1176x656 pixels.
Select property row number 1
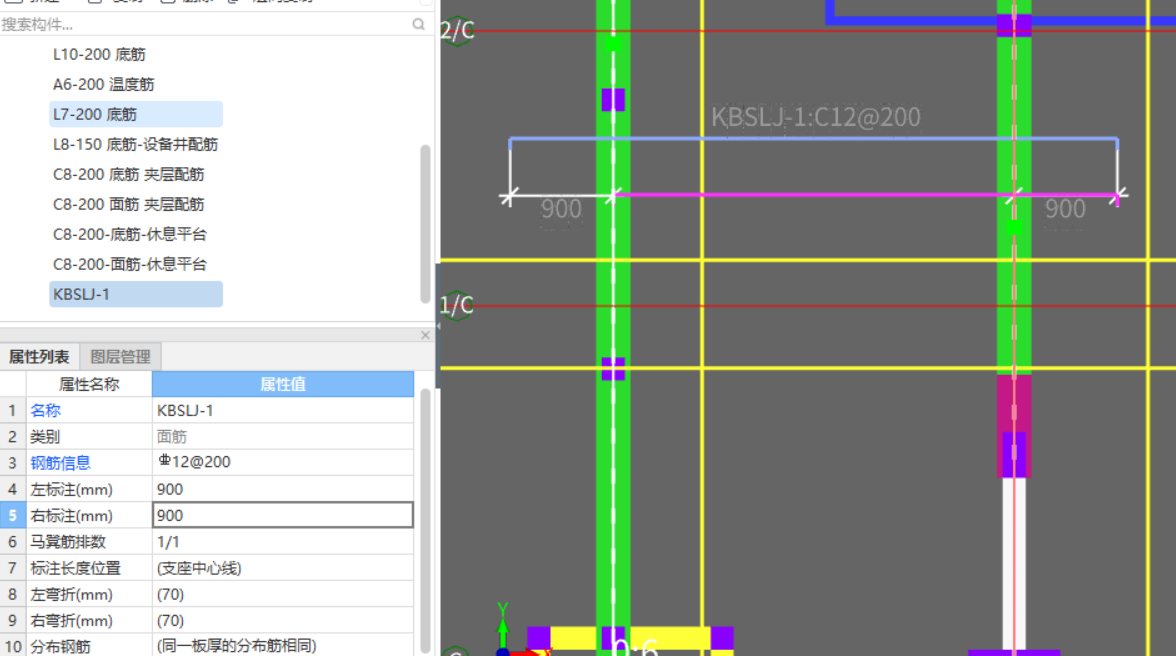click(13, 411)
